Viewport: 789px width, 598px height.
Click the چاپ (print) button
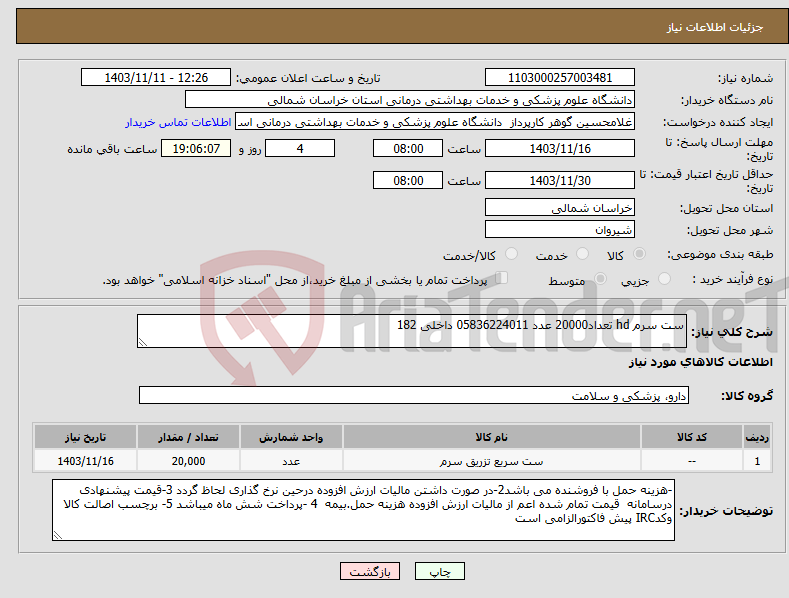(439, 571)
